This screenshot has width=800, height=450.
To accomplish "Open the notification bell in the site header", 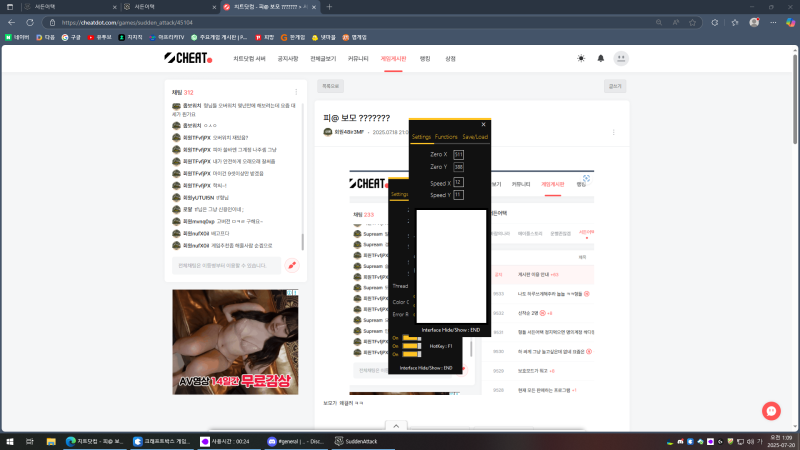I will [x=601, y=59].
